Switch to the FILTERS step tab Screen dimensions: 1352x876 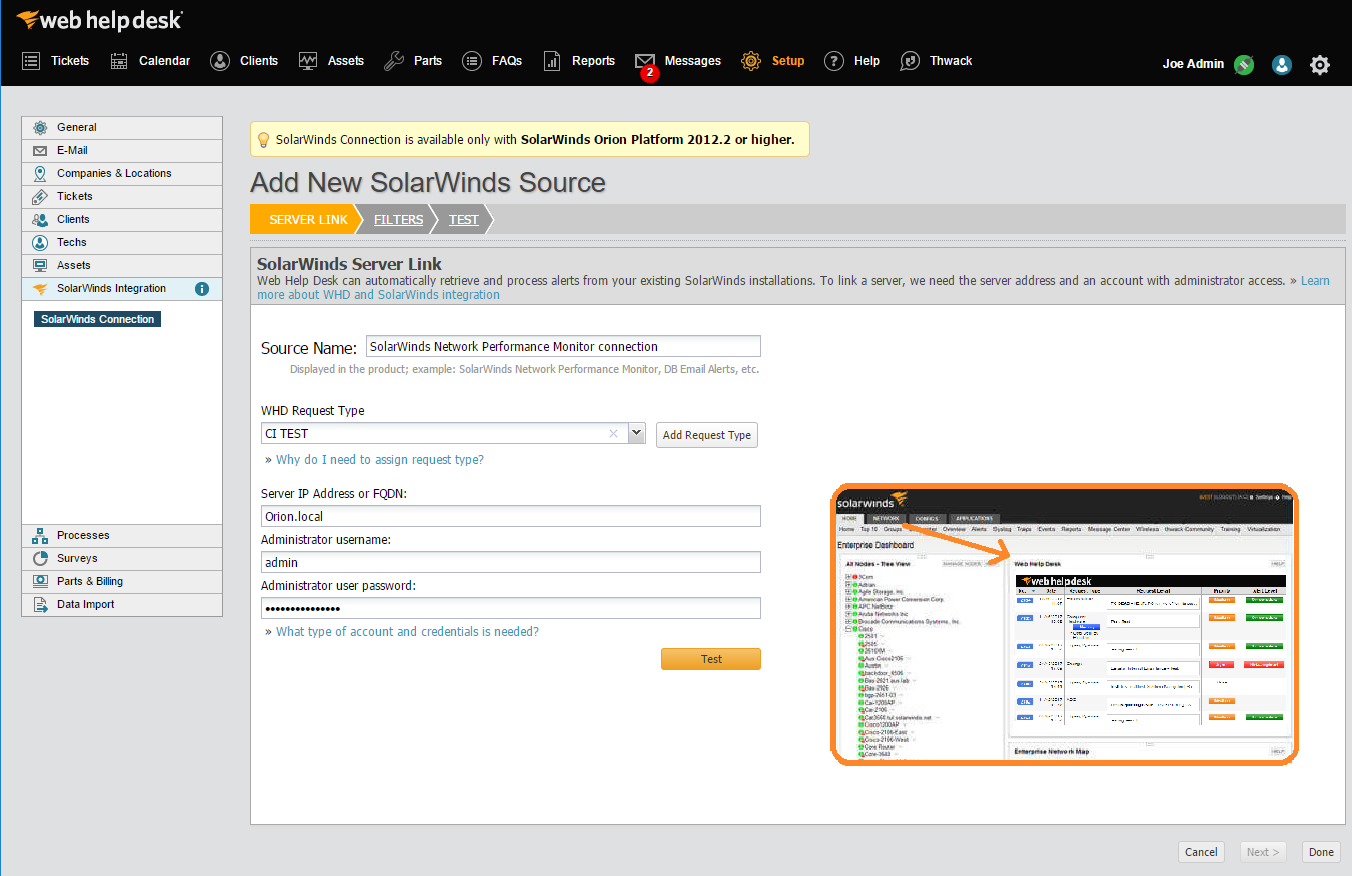click(398, 220)
